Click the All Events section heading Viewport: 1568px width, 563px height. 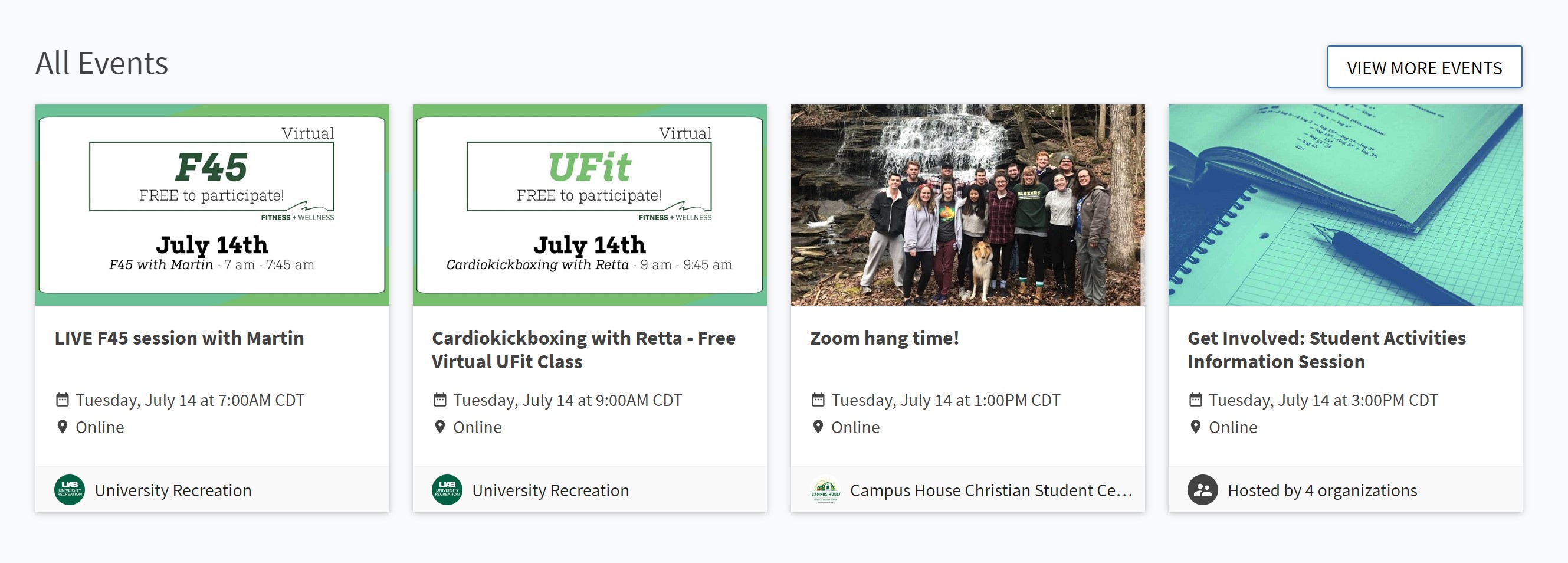[101, 63]
